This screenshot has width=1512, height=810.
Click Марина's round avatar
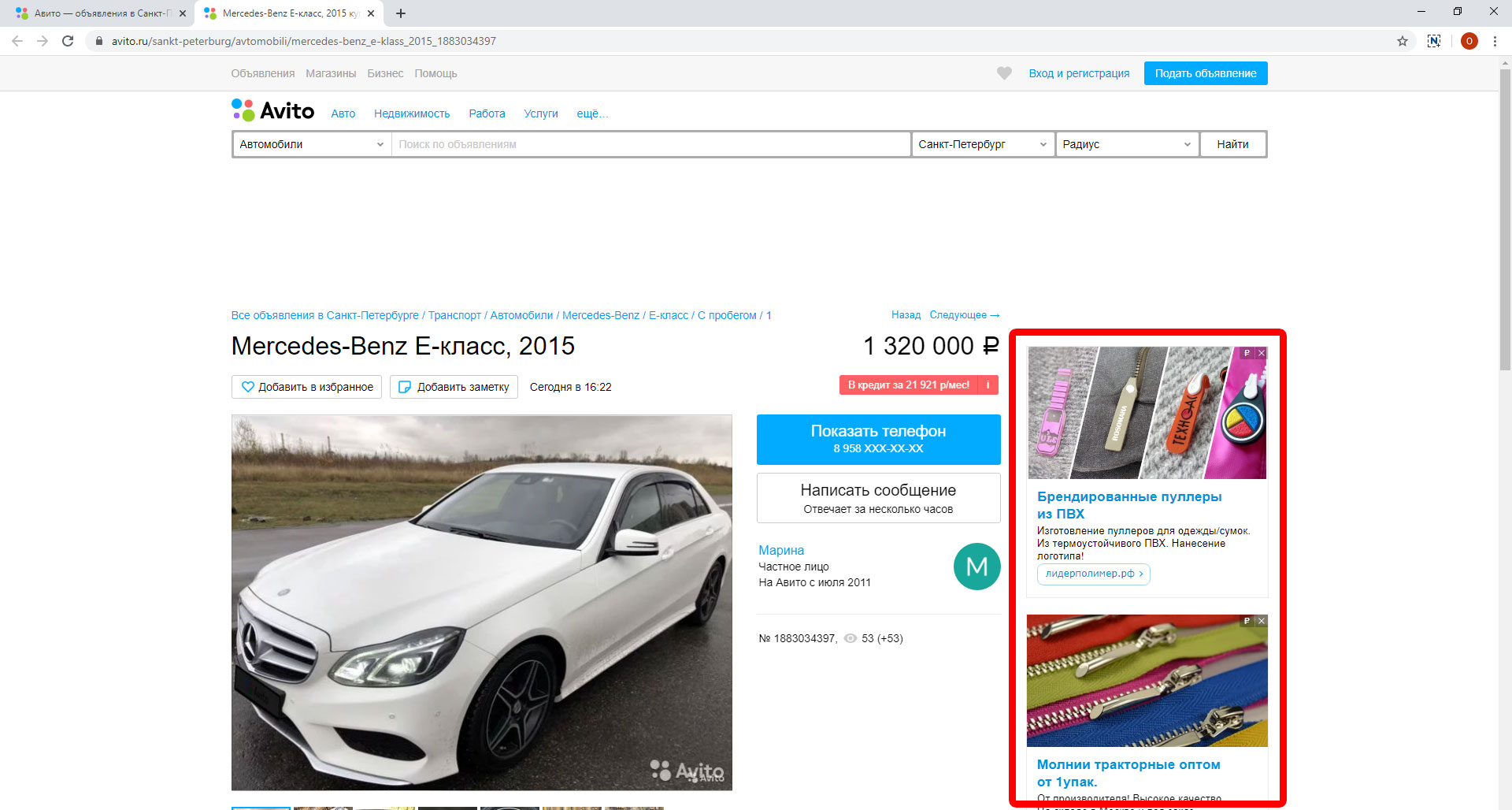pyautogui.click(x=976, y=567)
